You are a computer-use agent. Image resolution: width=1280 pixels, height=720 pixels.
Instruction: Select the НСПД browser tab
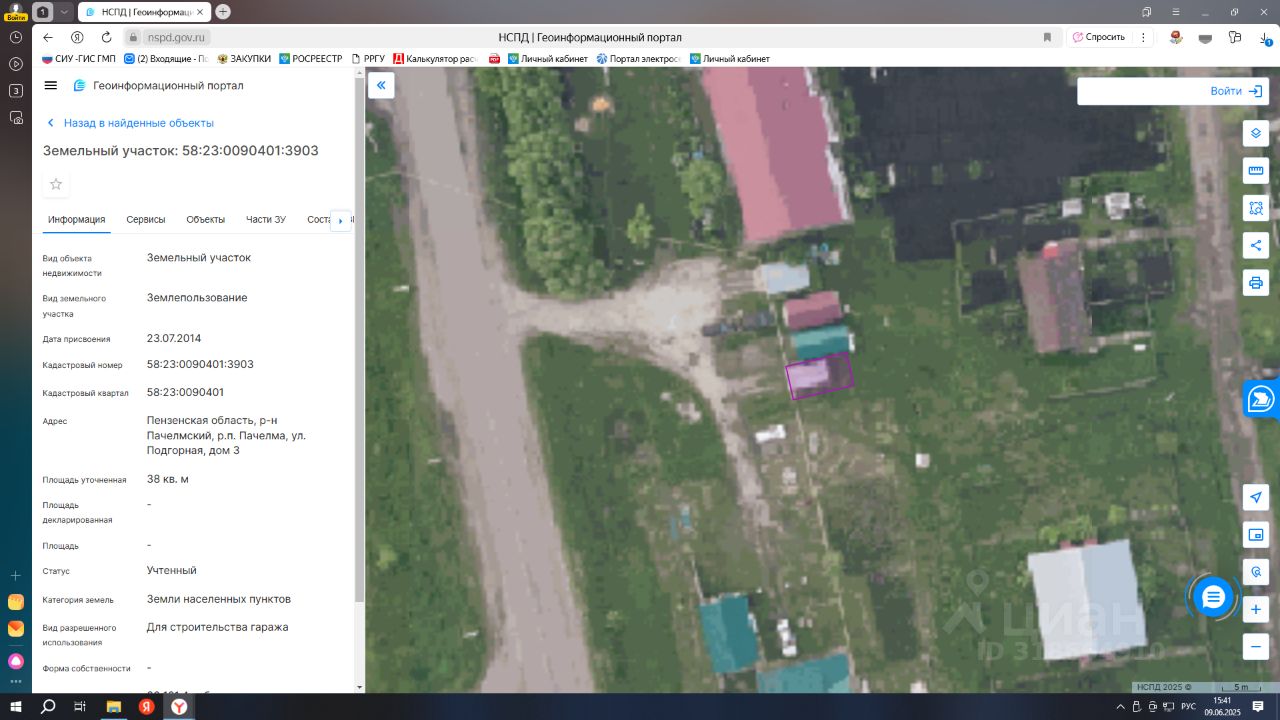pyautogui.click(x=143, y=12)
